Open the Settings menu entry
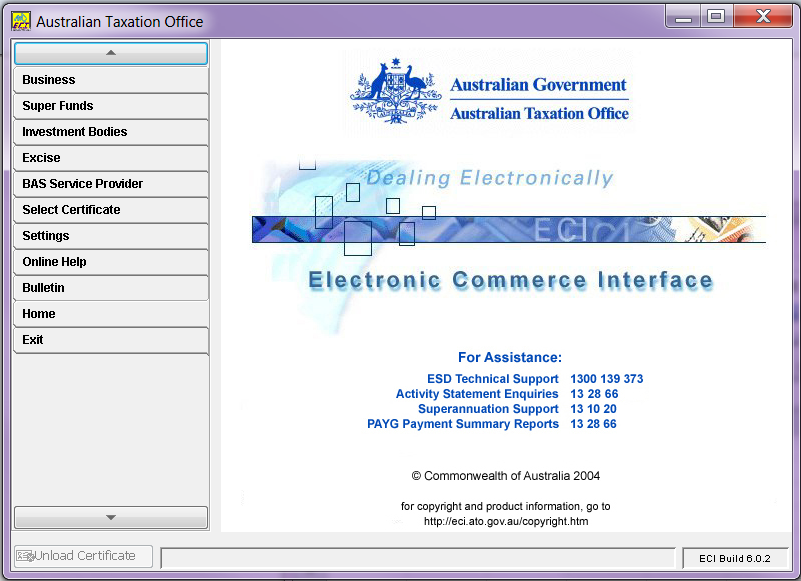The height and width of the screenshot is (581, 801). tap(111, 236)
